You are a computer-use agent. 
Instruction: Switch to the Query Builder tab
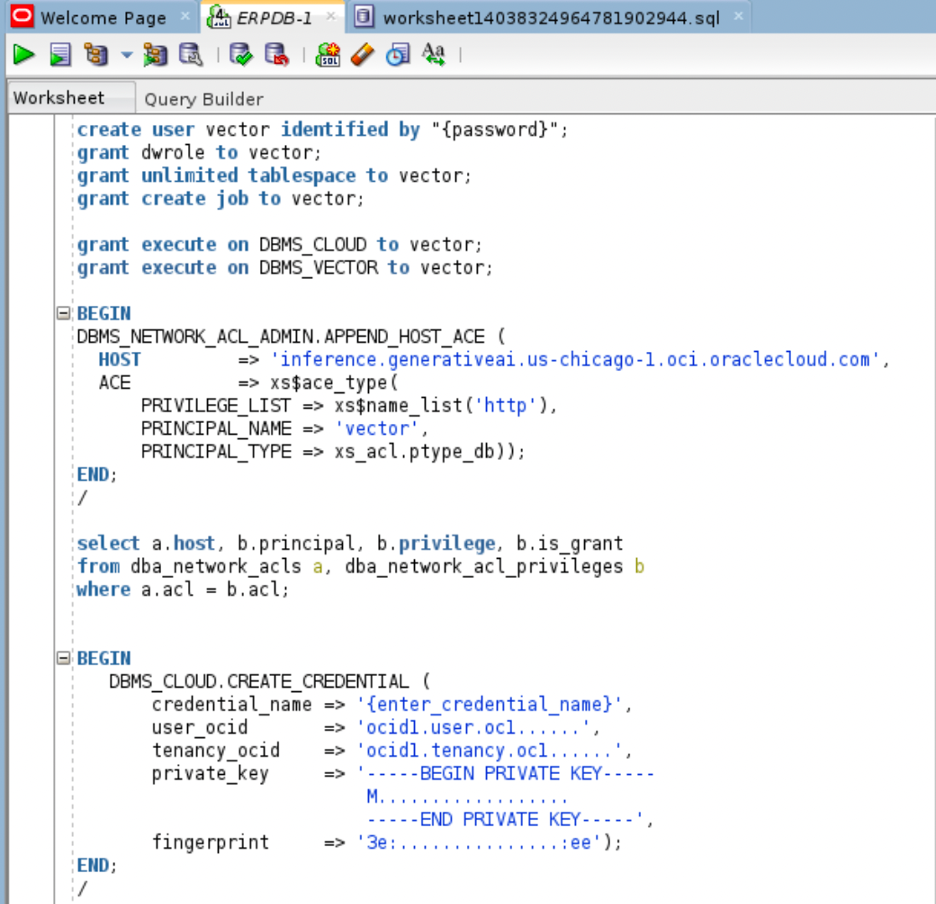click(204, 99)
